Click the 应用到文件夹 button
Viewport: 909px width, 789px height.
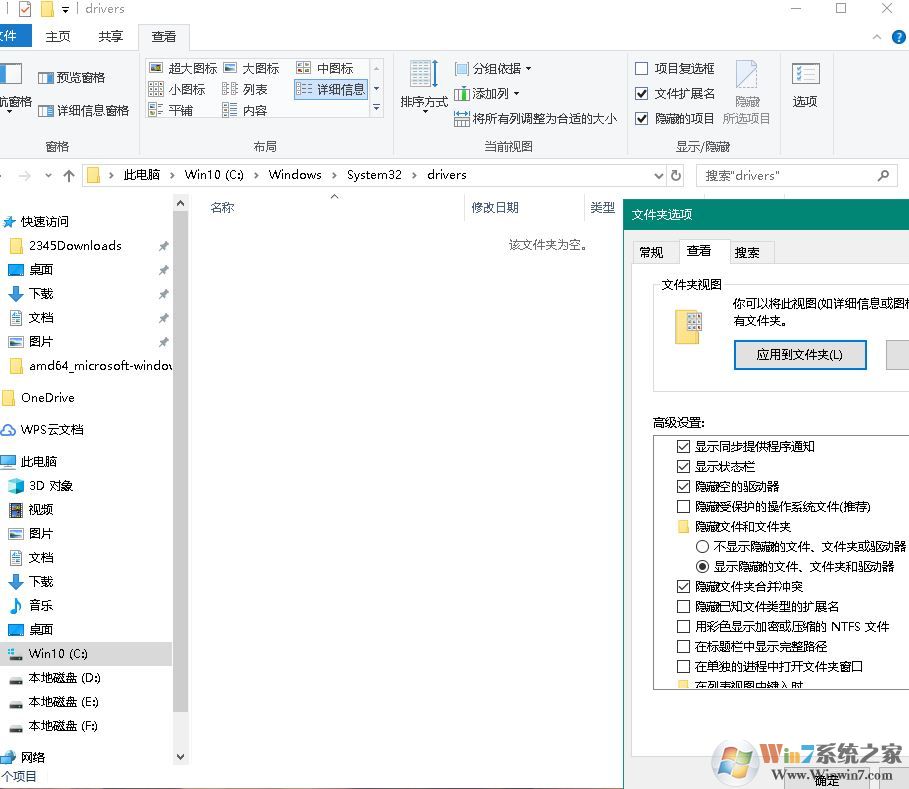point(799,355)
